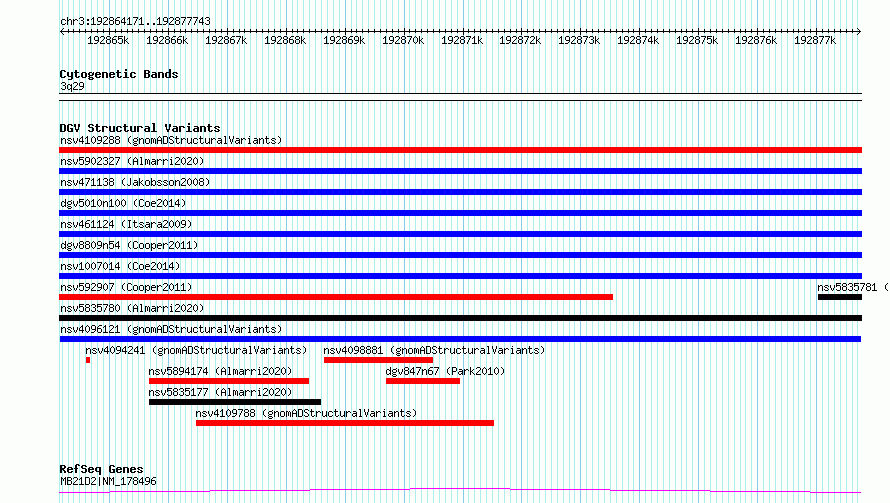Open nsv5835780 (Almarri2020) variant label
The image size is (890, 503).
132,308
